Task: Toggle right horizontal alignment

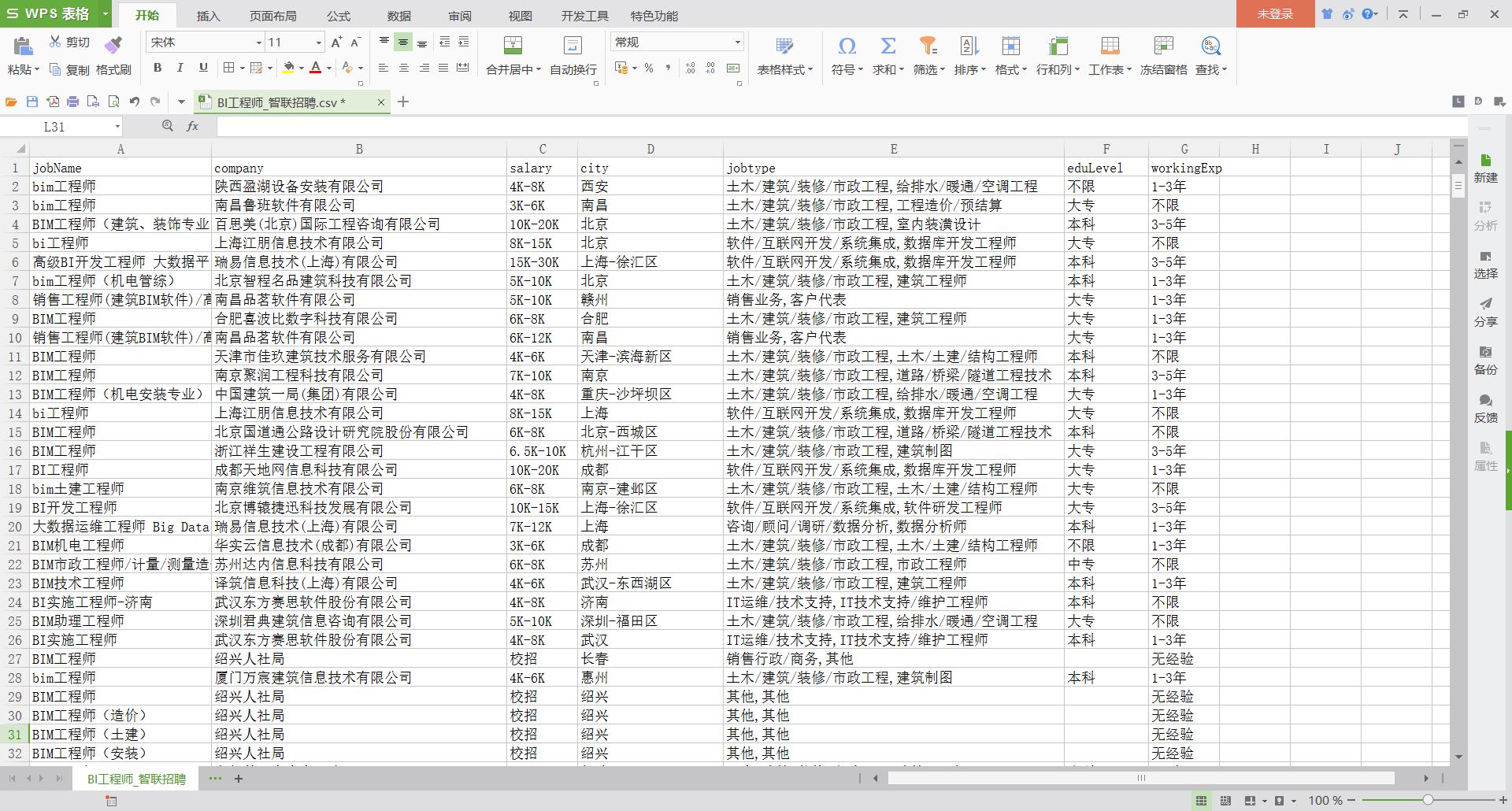Action: pyautogui.click(x=424, y=69)
